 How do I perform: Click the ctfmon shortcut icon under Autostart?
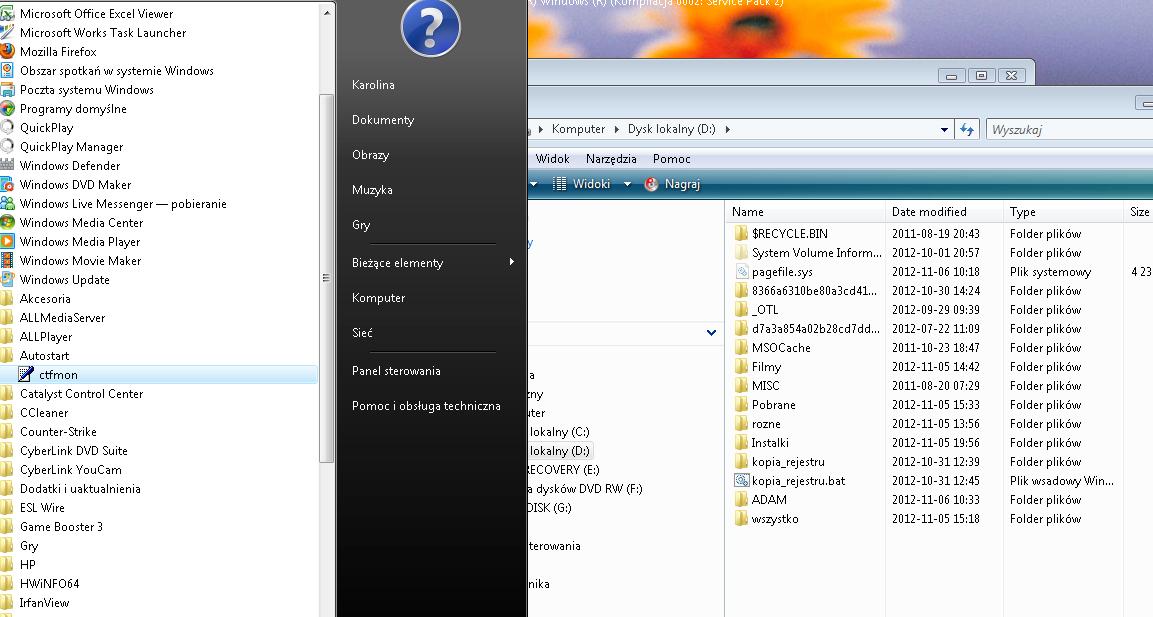pyautogui.click(x=26, y=374)
